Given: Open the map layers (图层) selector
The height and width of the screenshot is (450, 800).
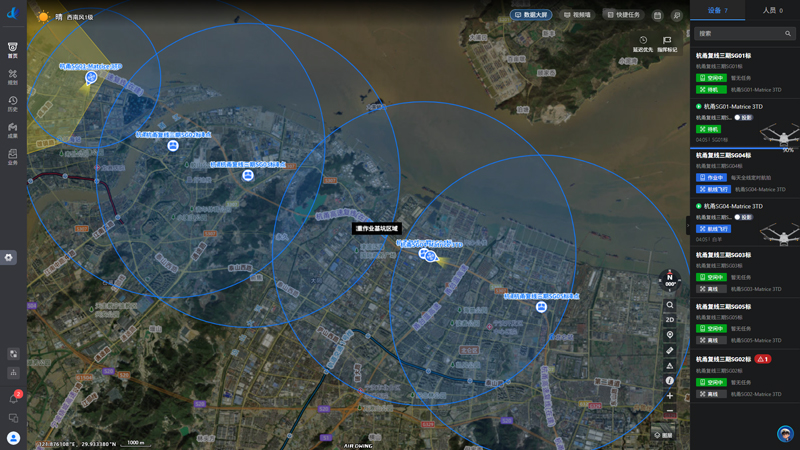Looking at the screenshot, I should click(663, 435).
